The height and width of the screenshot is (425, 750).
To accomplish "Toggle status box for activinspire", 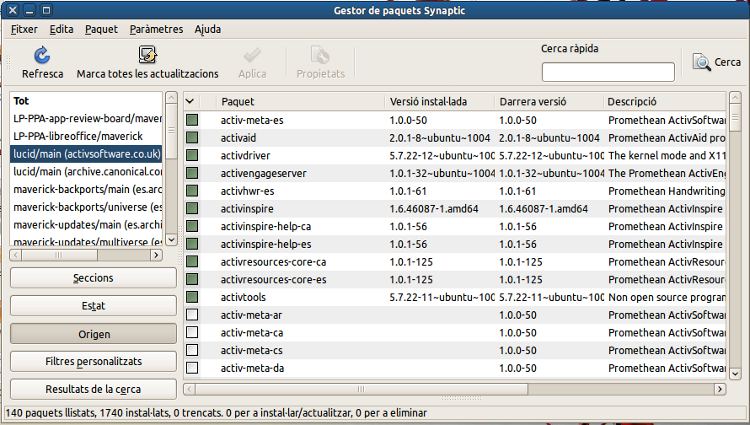I will click(x=192, y=208).
